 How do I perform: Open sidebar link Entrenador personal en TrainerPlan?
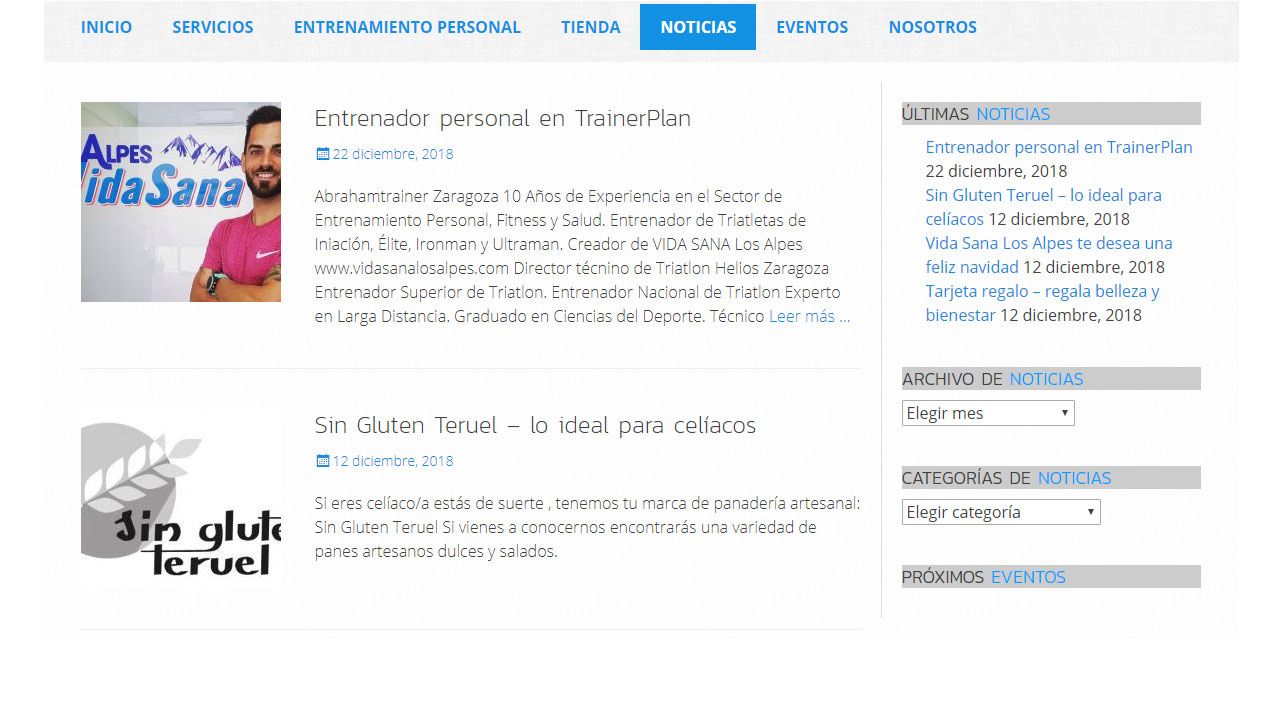[x=1059, y=147]
